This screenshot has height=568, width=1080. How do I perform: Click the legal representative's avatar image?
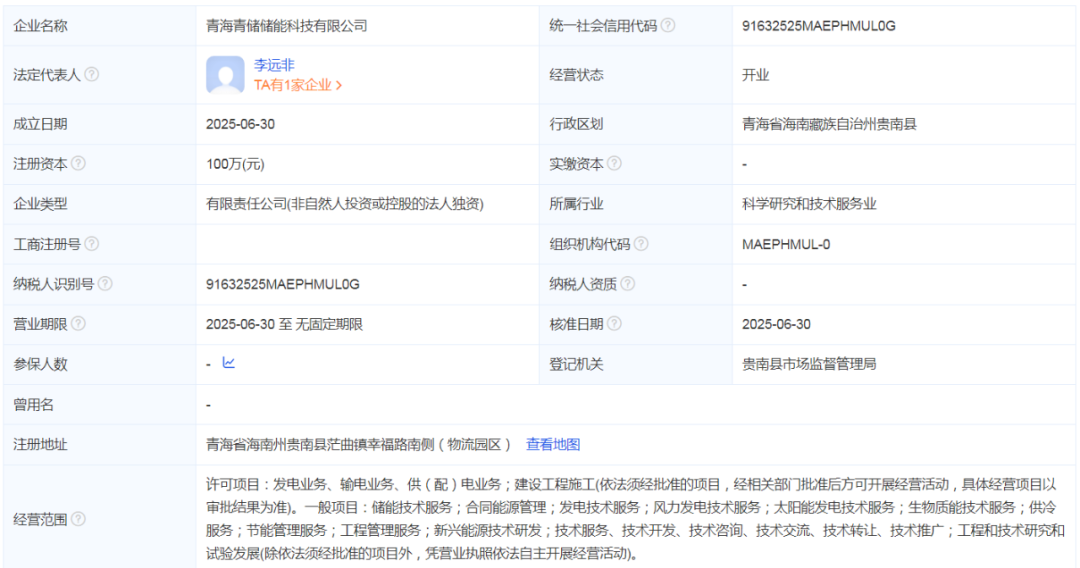(225, 75)
